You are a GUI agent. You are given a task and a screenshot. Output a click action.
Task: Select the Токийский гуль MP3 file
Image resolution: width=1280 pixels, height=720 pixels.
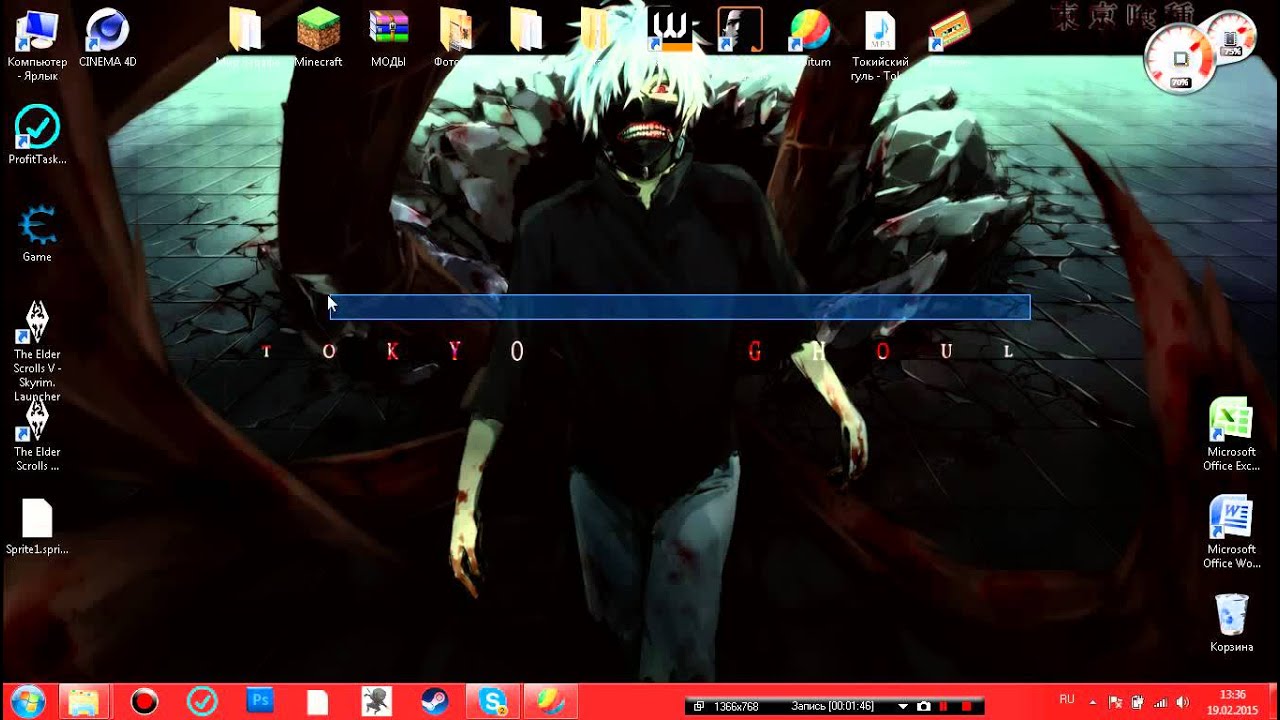[880, 30]
